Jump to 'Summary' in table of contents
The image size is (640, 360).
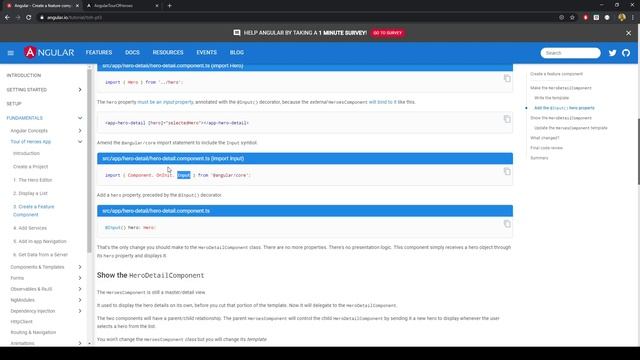(539, 158)
